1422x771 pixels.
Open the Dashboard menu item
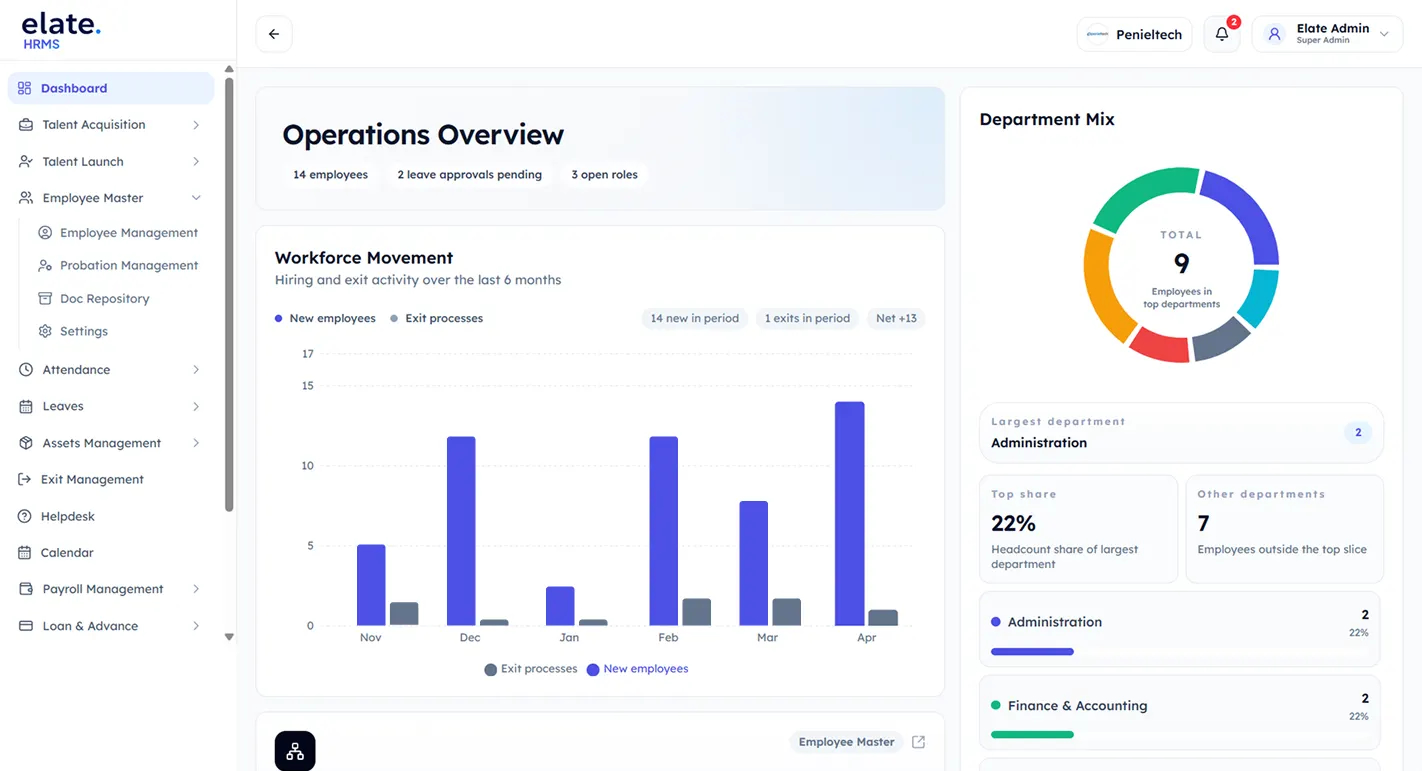tap(111, 88)
